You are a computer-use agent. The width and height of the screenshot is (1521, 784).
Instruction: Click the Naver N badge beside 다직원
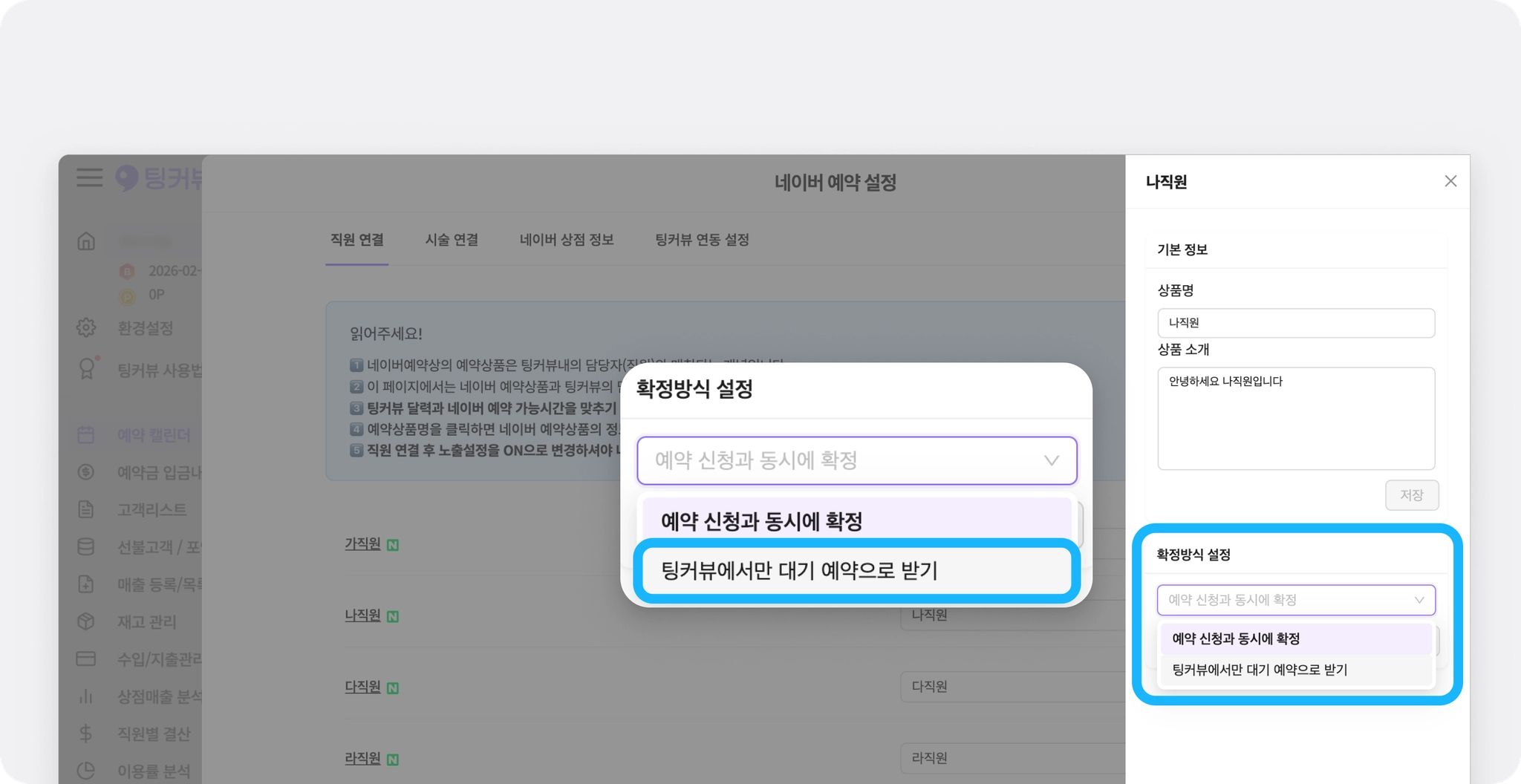tap(393, 688)
